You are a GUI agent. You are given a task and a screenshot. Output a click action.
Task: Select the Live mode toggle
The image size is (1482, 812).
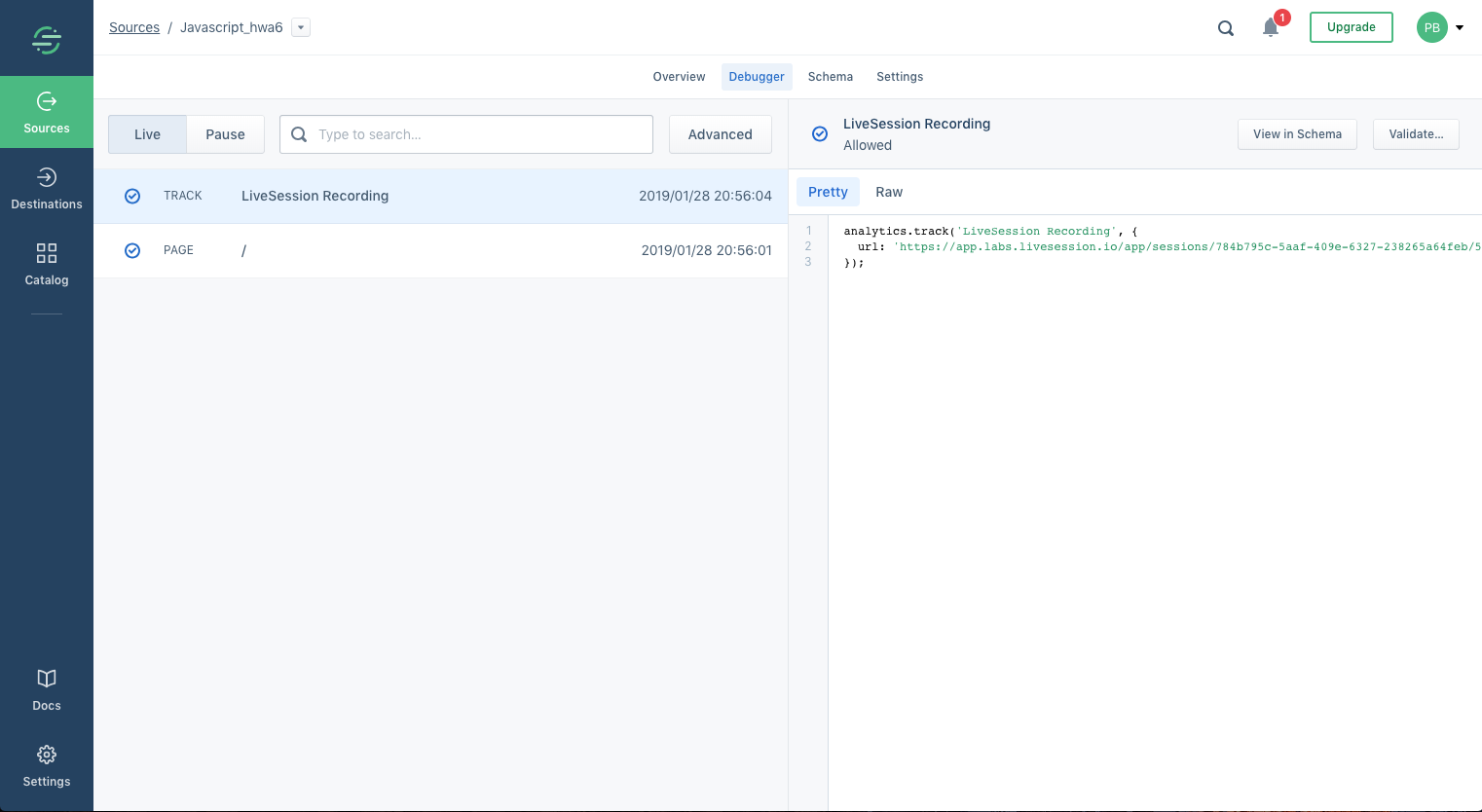point(147,134)
